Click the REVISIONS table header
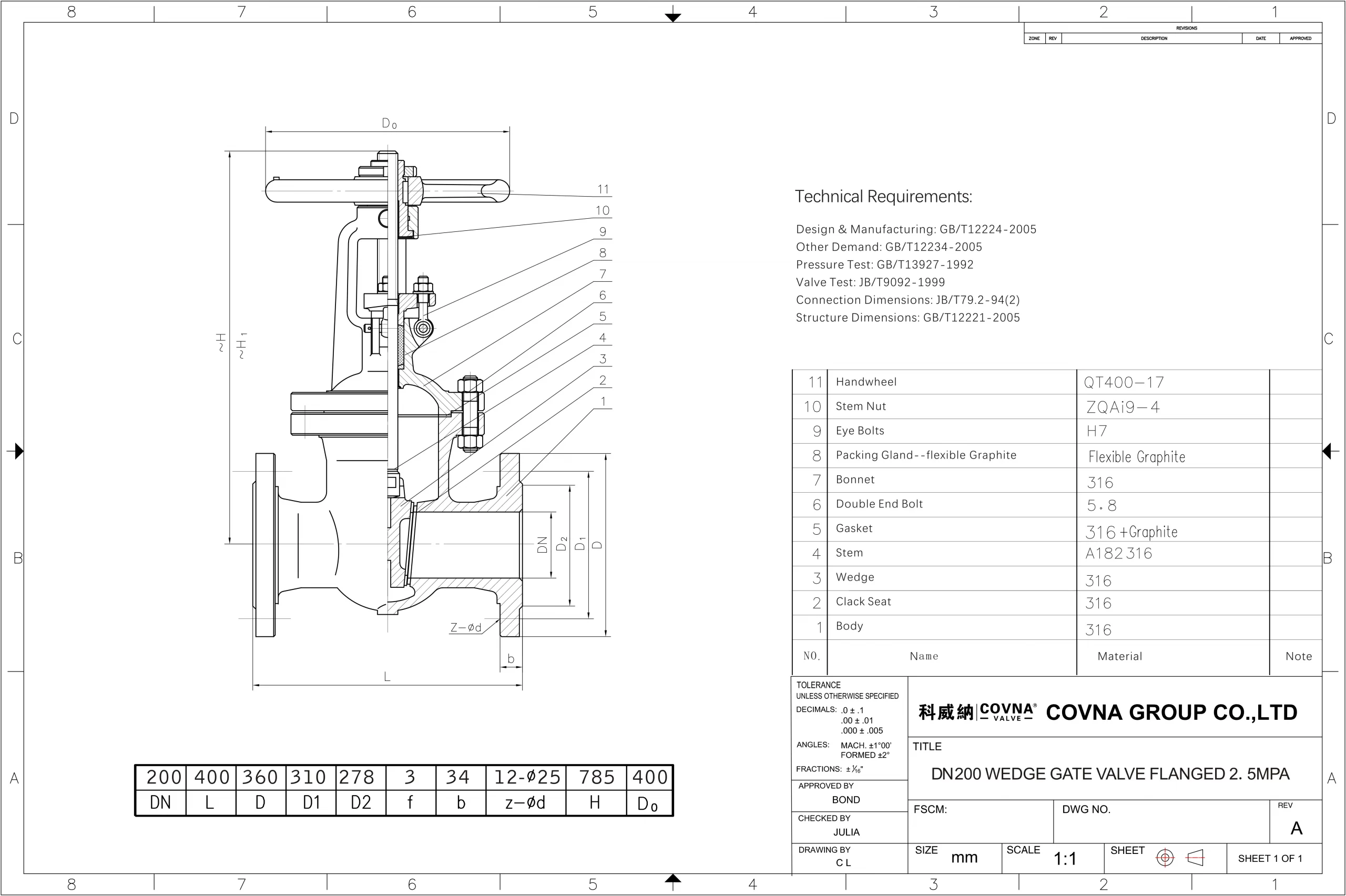The width and height of the screenshot is (1346, 896). click(x=1186, y=27)
